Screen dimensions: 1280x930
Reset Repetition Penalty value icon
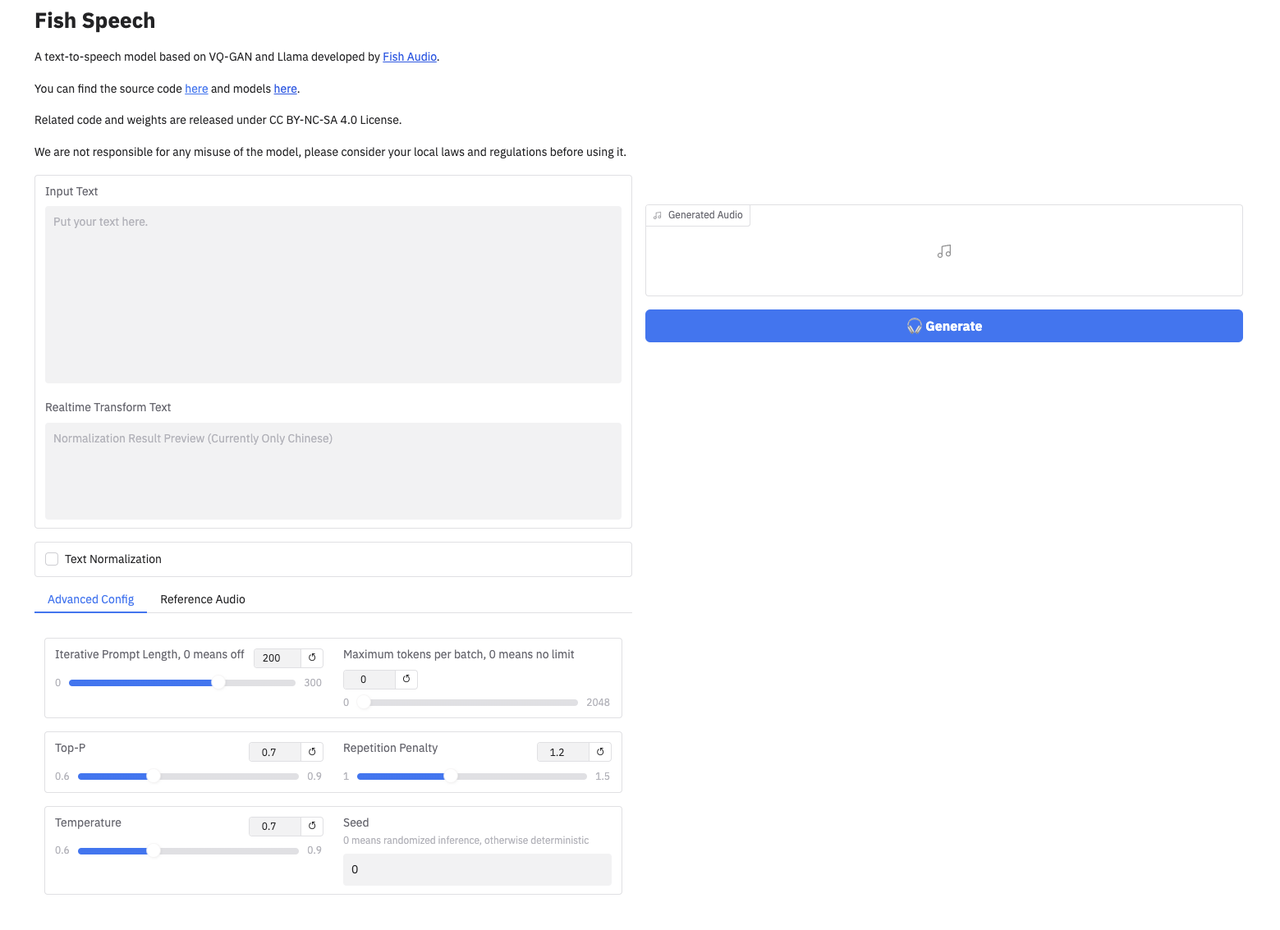click(600, 752)
